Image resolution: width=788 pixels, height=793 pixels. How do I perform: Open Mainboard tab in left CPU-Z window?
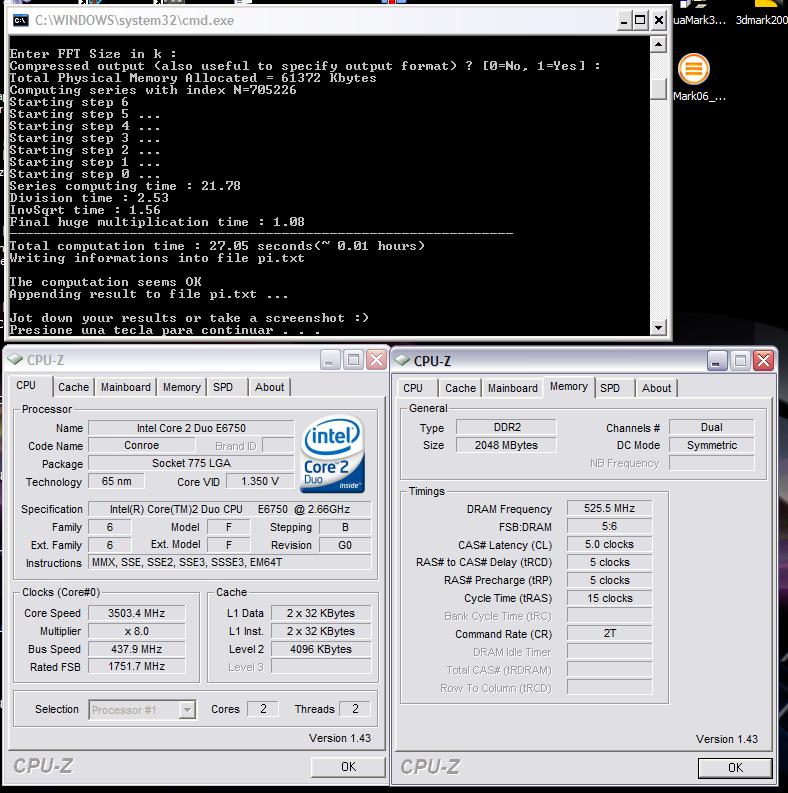click(125, 387)
